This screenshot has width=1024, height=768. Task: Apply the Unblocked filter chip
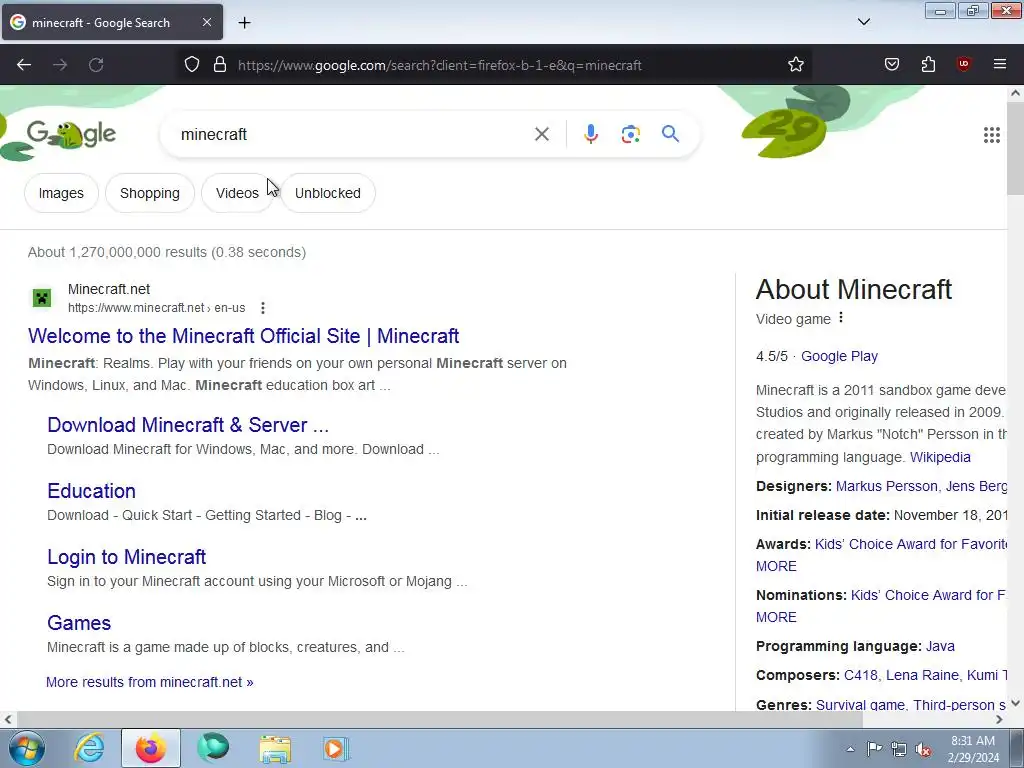328,193
